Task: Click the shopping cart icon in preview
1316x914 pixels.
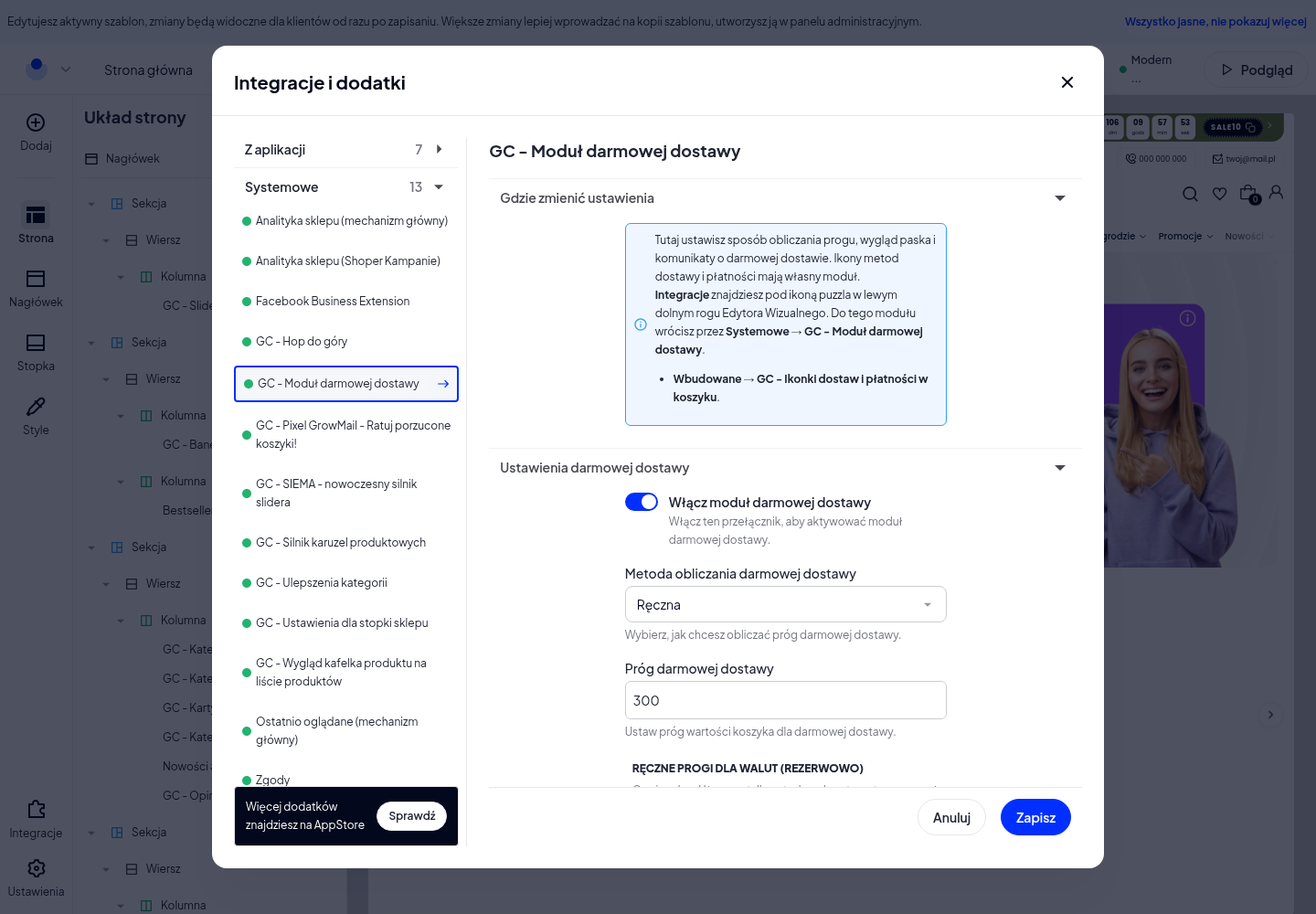Action: (x=1248, y=194)
